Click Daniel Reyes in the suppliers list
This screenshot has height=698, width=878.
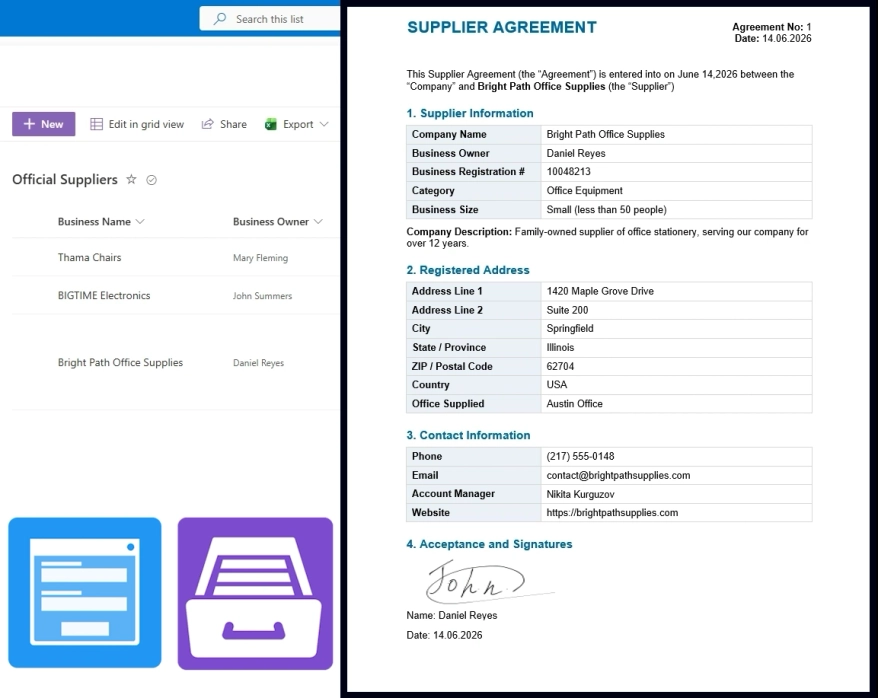(258, 363)
